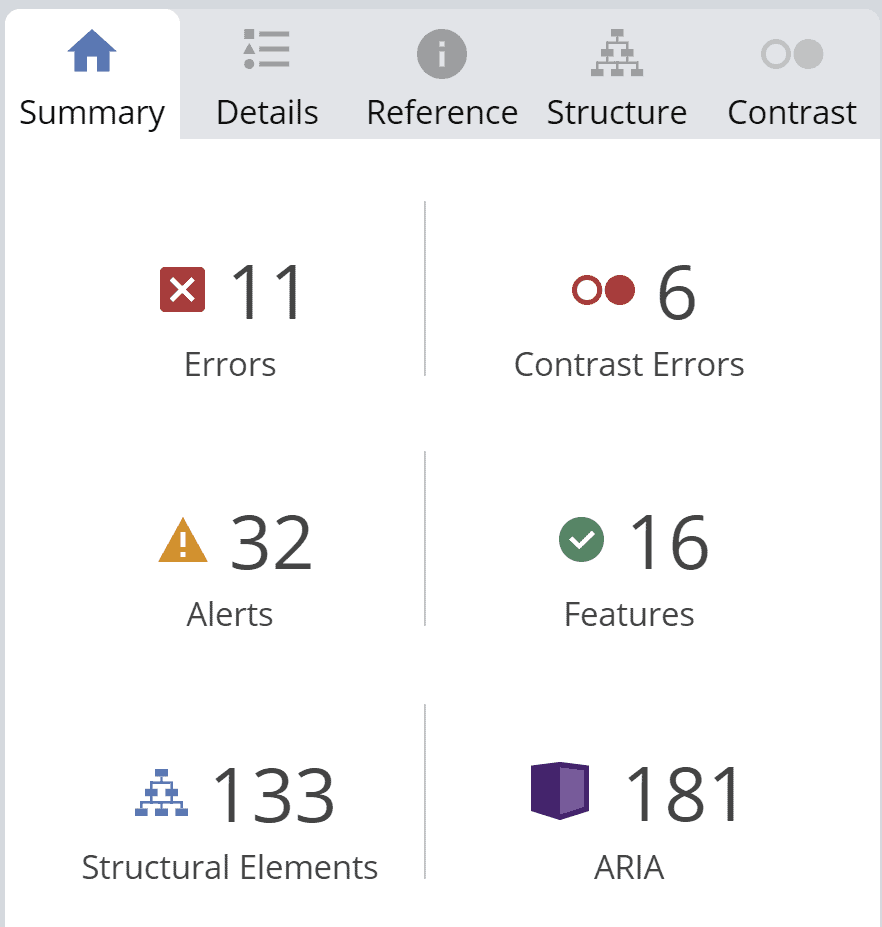Click the Structure hierarchy icon
The width and height of the screenshot is (882, 927).
click(617, 53)
